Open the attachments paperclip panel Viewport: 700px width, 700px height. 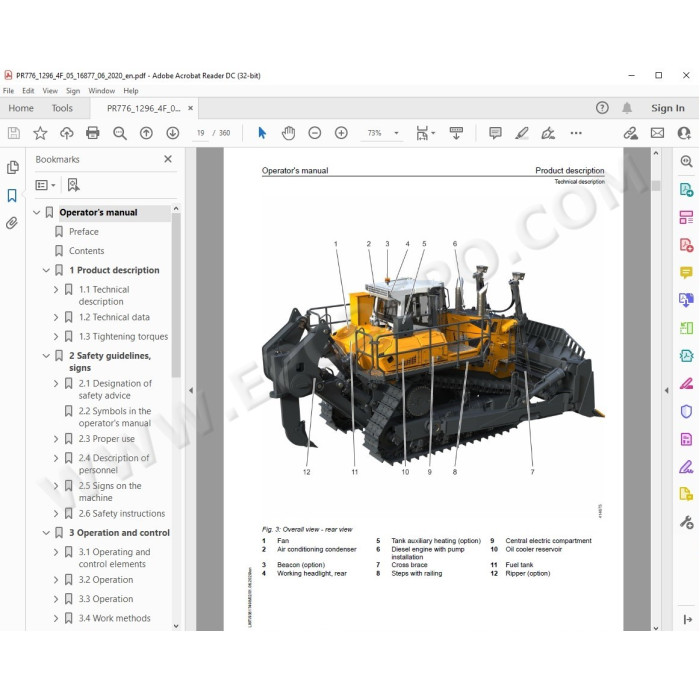pos(12,223)
